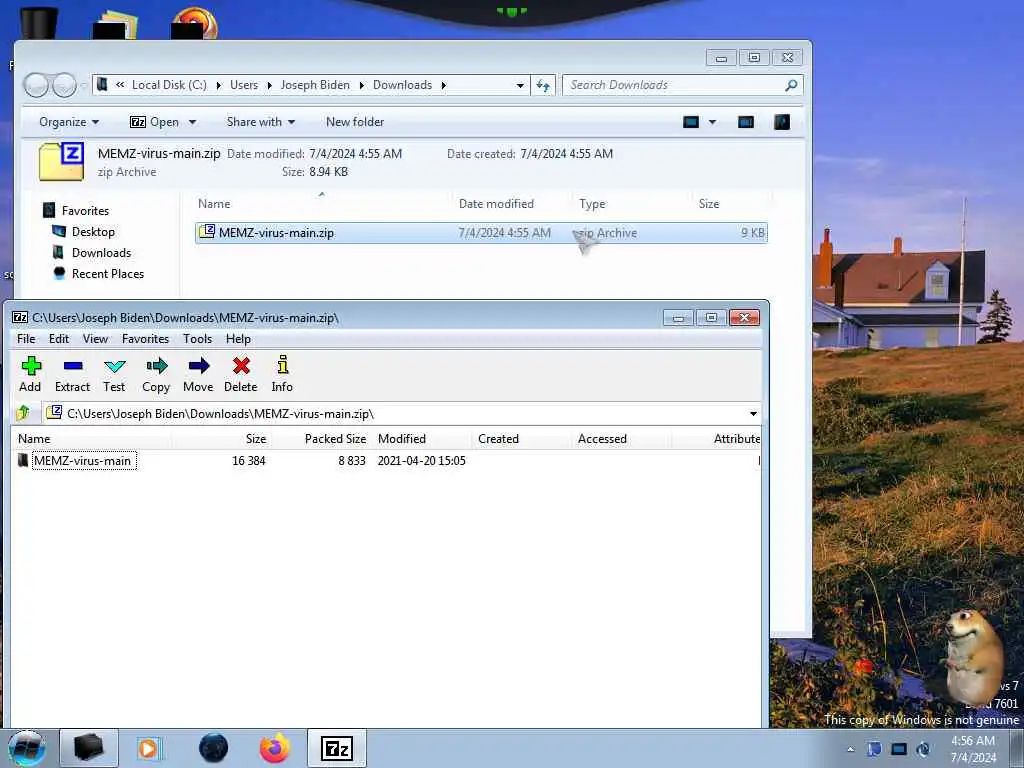1024x768 pixels.
Task: Open the View menu in 7-Zip
Action: tap(95, 338)
